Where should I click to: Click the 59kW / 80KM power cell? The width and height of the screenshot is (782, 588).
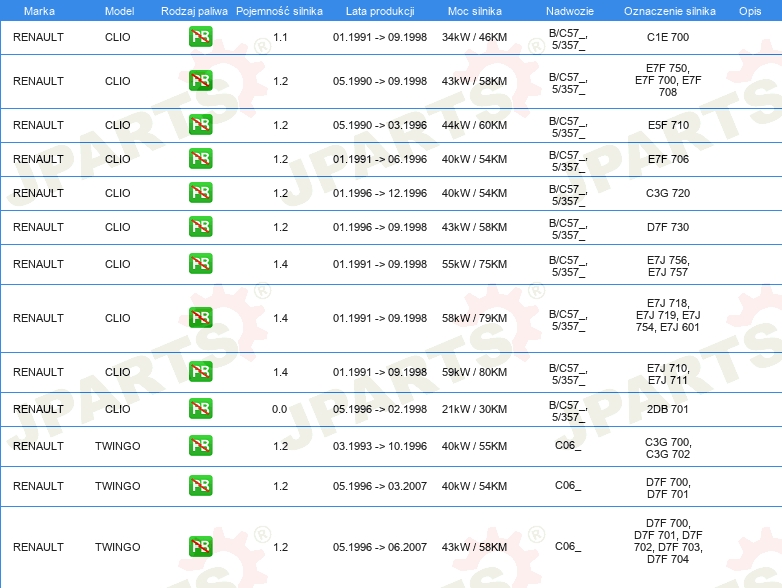click(x=474, y=372)
